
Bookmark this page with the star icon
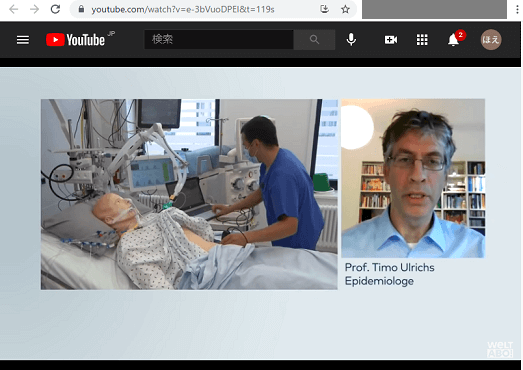tap(345, 9)
